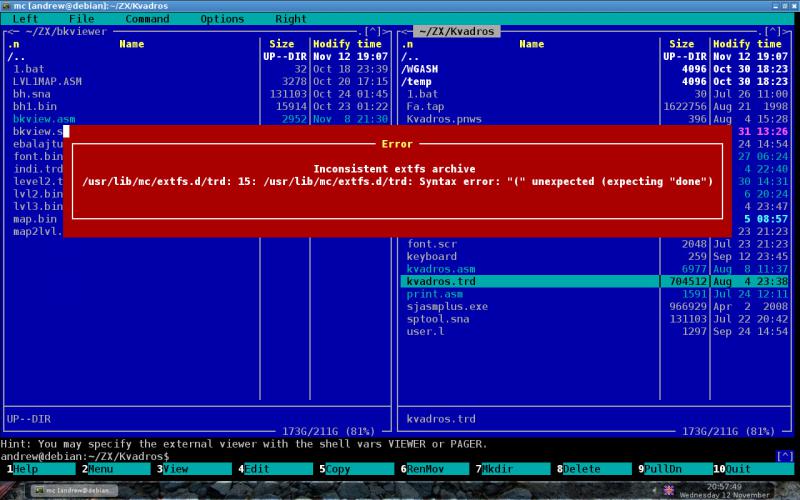Open the Left panel menu
This screenshot has width=800, height=500.
25,19
